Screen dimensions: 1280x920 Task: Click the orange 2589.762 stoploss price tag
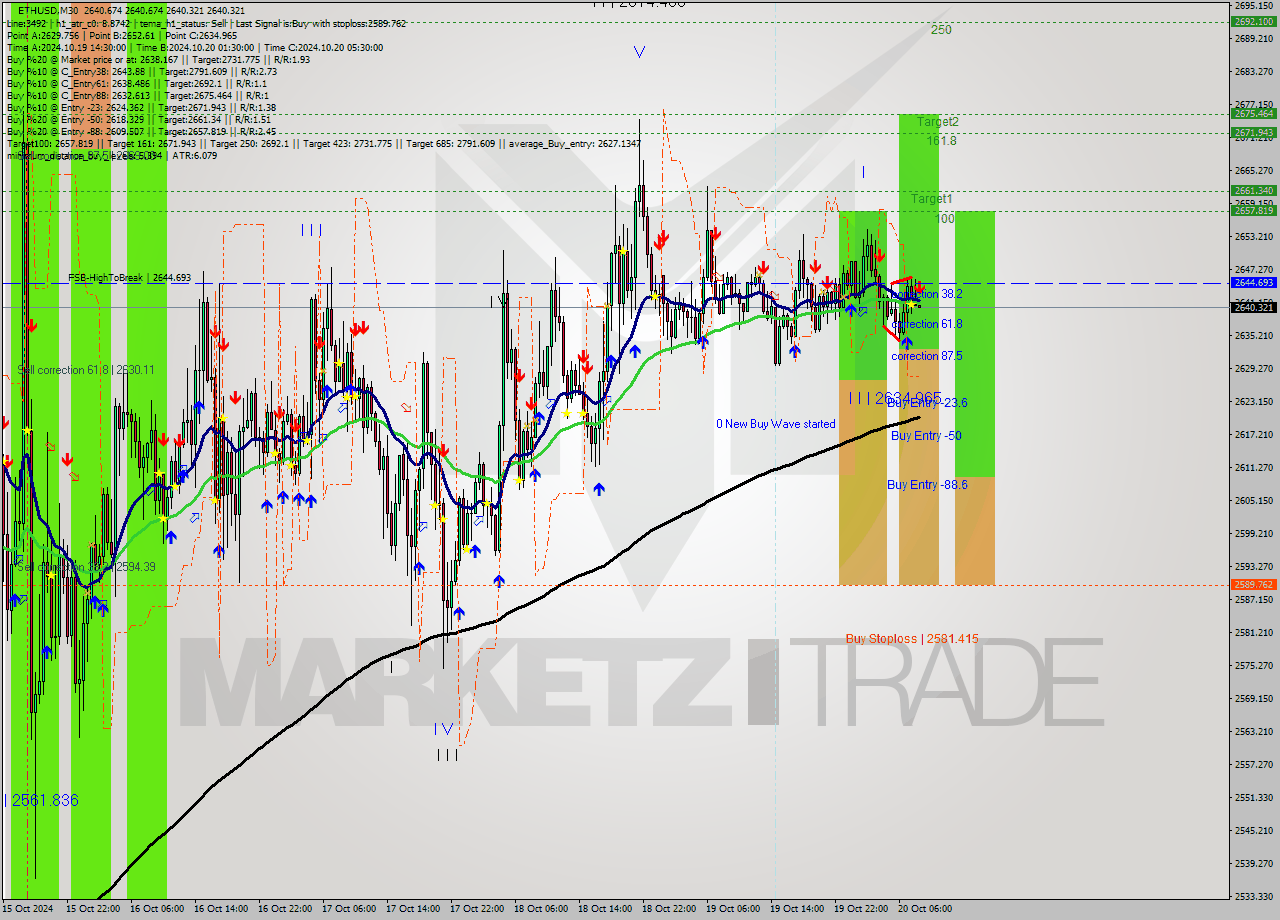coord(1254,585)
